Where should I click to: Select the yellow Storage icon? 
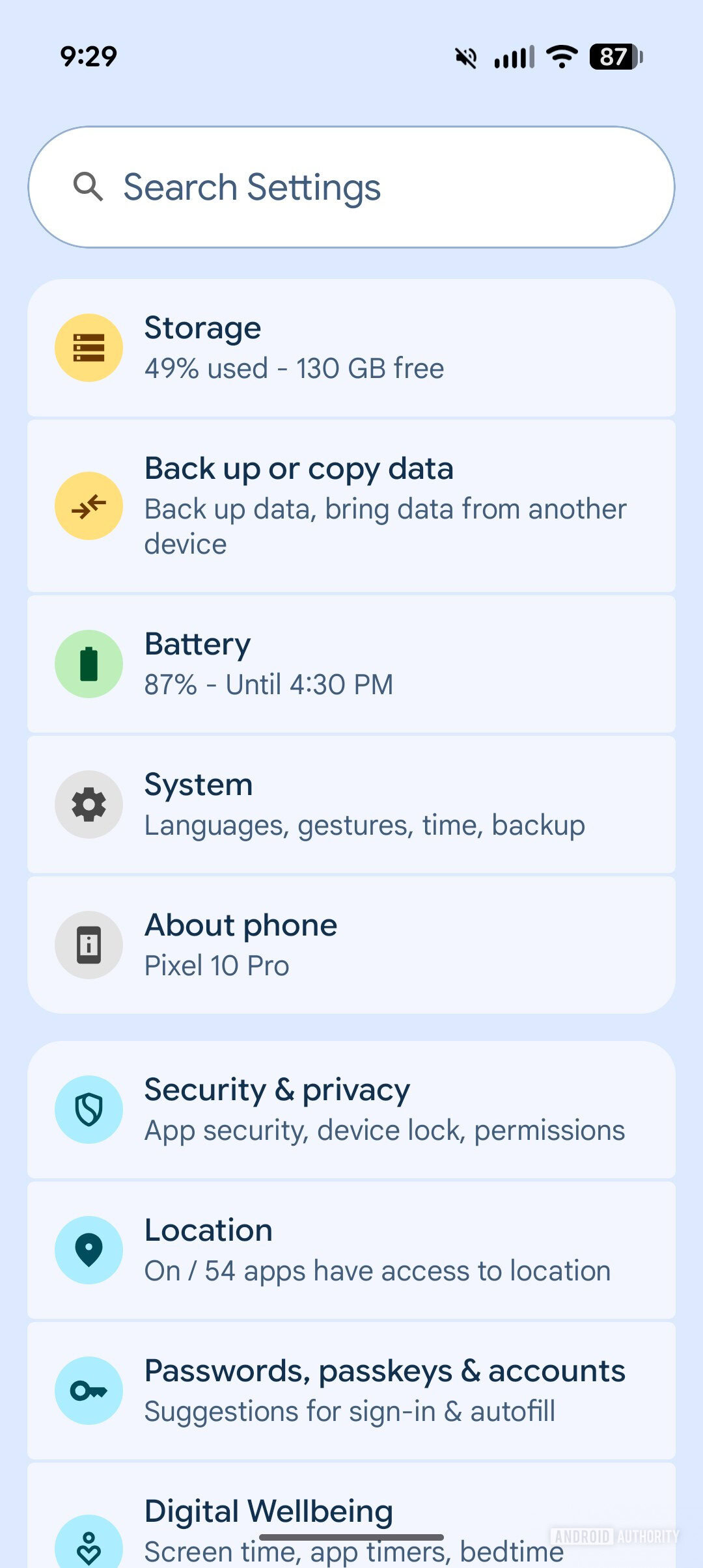(89, 347)
